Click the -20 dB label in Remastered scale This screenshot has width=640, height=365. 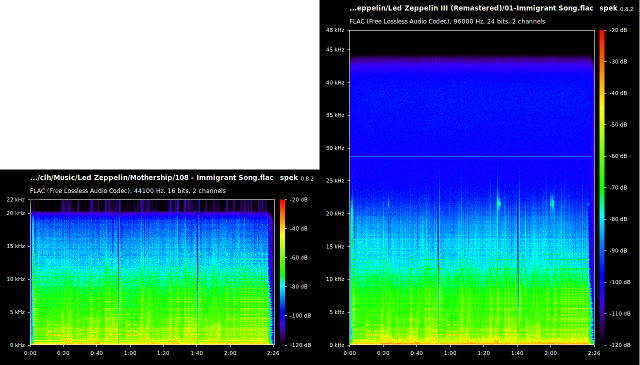pyautogui.click(x=618, y=30)
